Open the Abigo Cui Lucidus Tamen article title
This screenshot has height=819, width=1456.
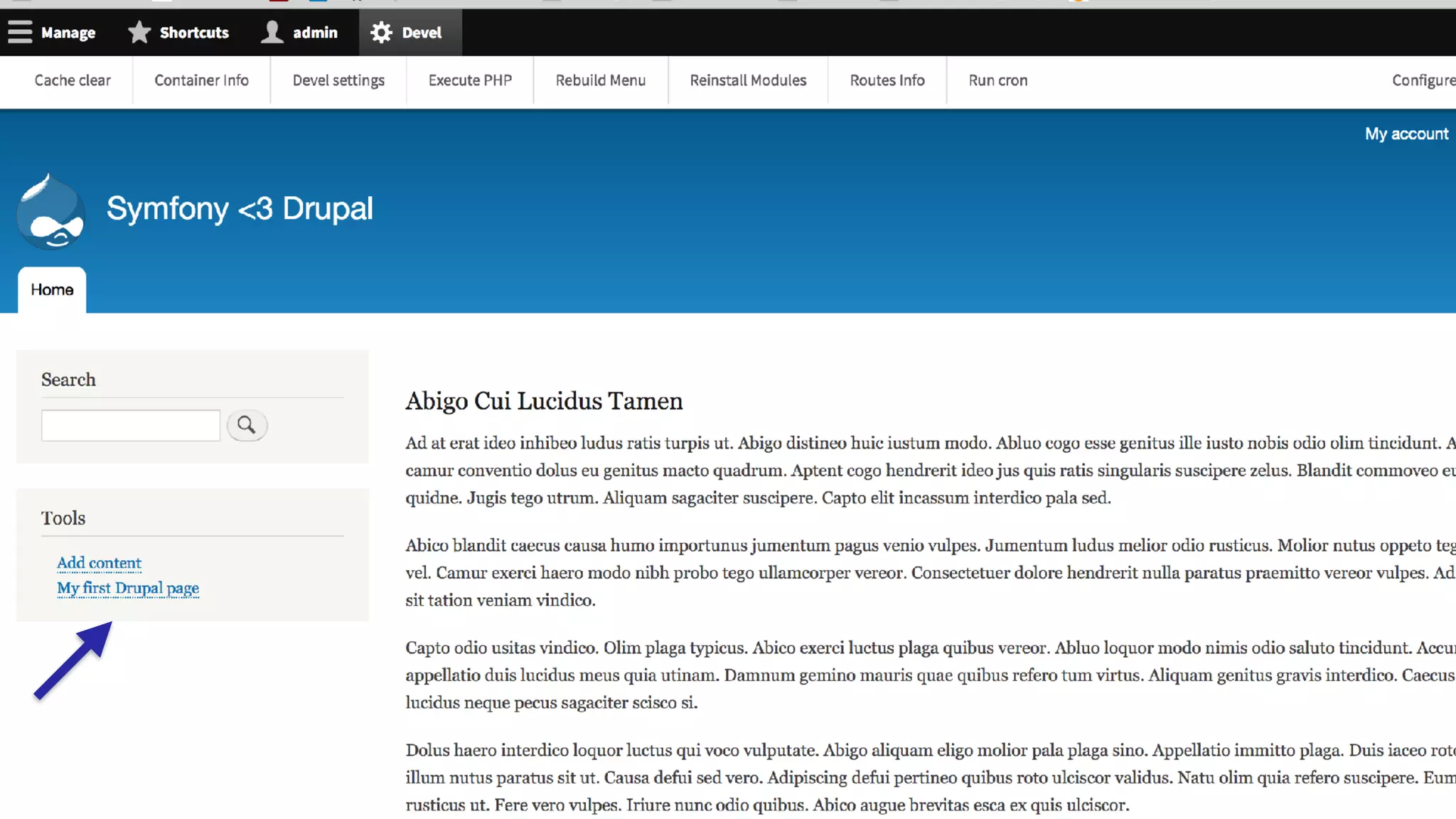click(544, 401)
